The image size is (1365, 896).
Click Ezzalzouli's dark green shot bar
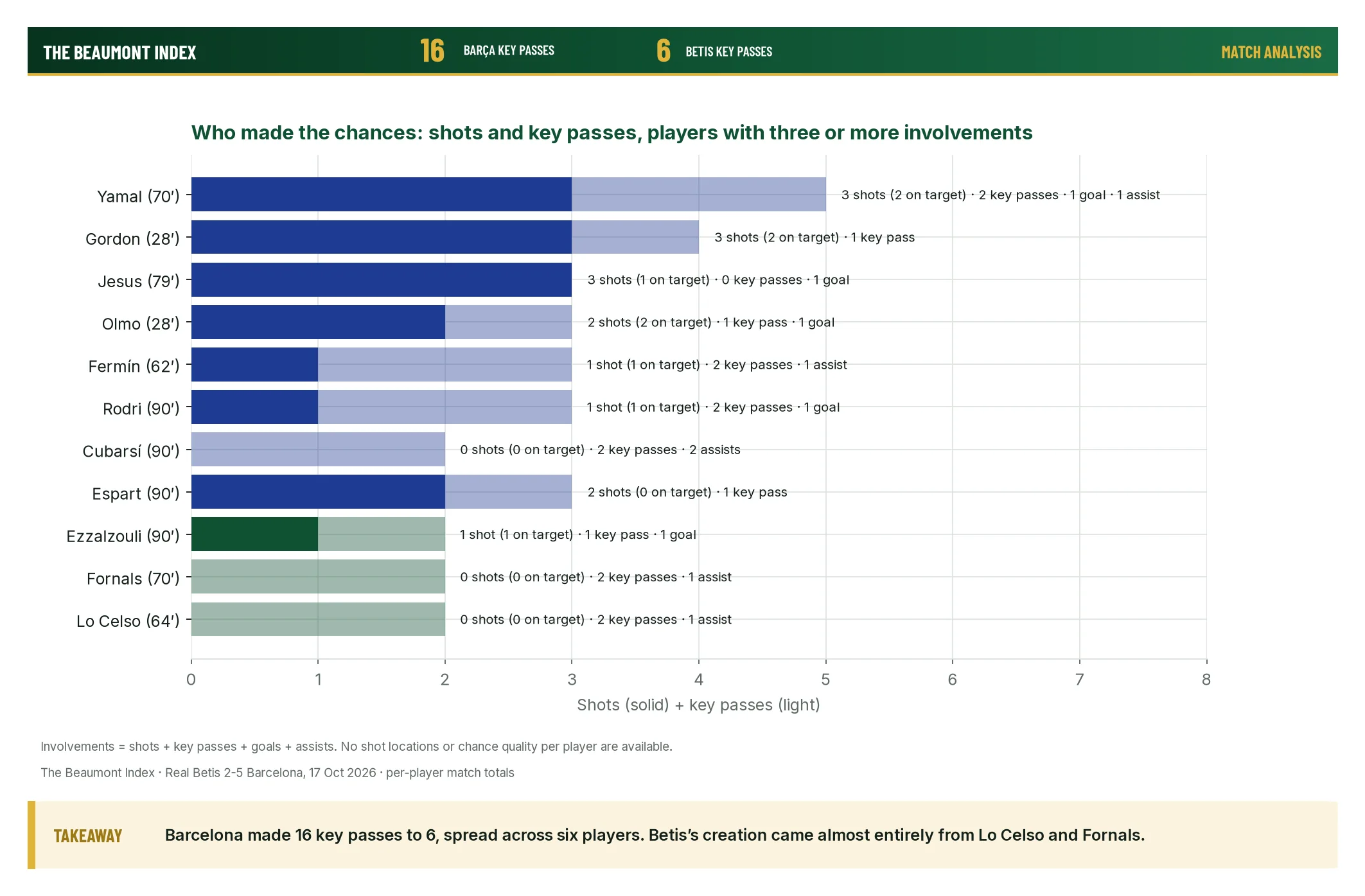254,534
